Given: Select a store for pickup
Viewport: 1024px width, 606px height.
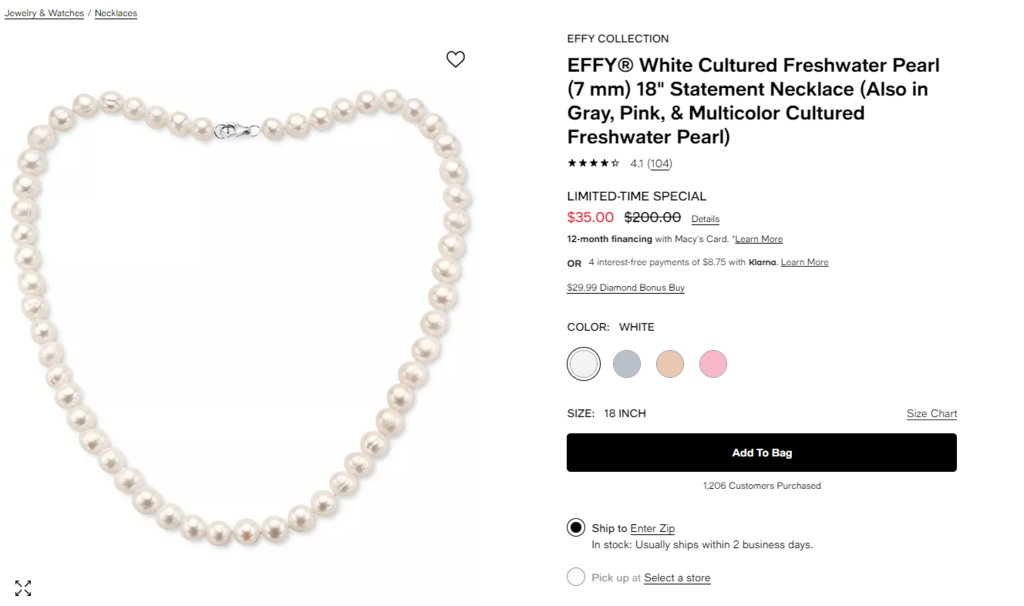Looking at the screenshot, I should pyautogui.click(x=676, y=577).
